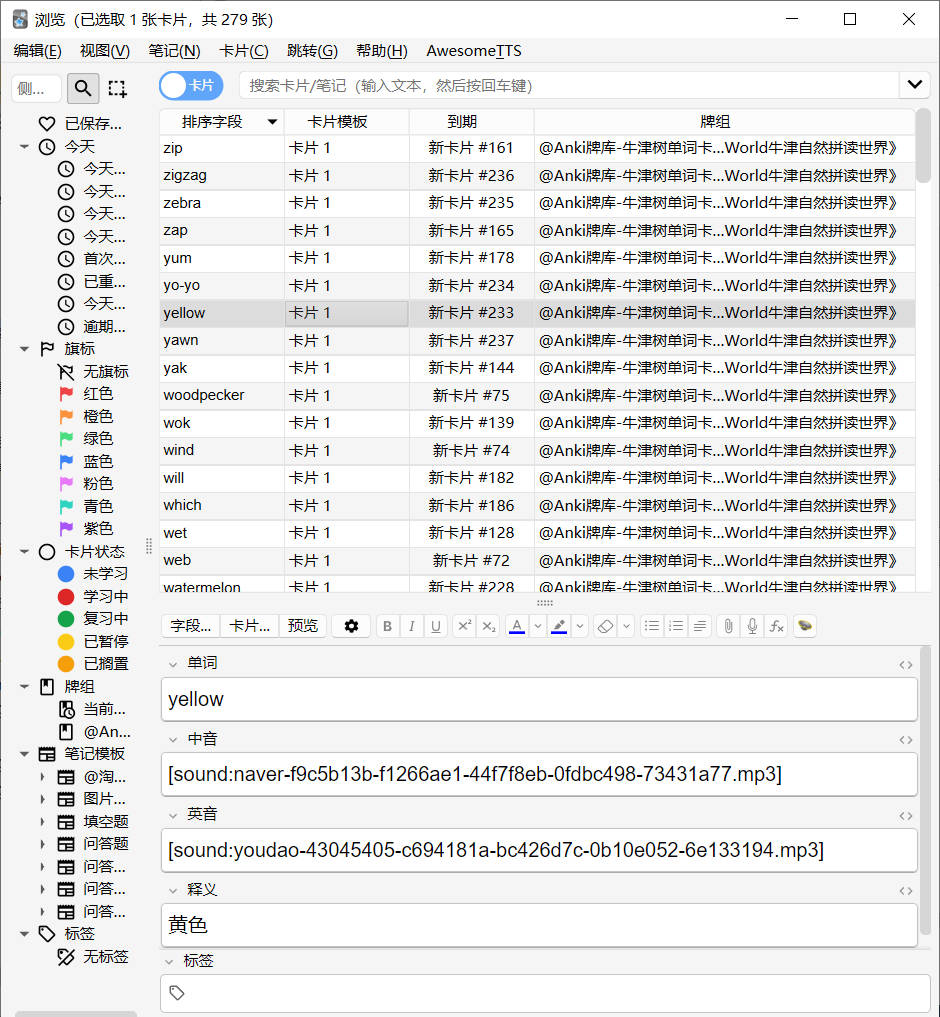This screenshot has width=940, height=1017.
Task: Click the AwesomeTTS toolbar icon
Action: [x=804, y=627]
